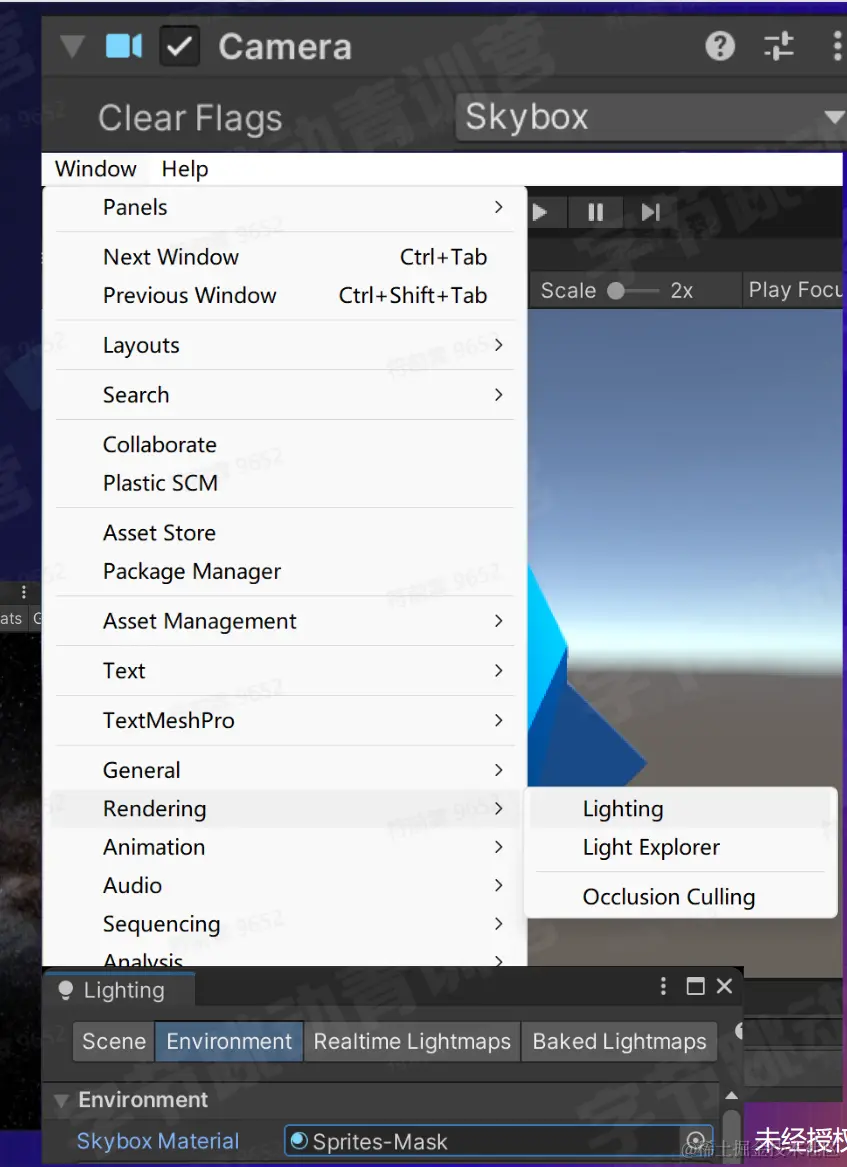The height and width of the screenshot is (1167, 847).
Task: Select the Rendering menu item
Action: (285, 809)
